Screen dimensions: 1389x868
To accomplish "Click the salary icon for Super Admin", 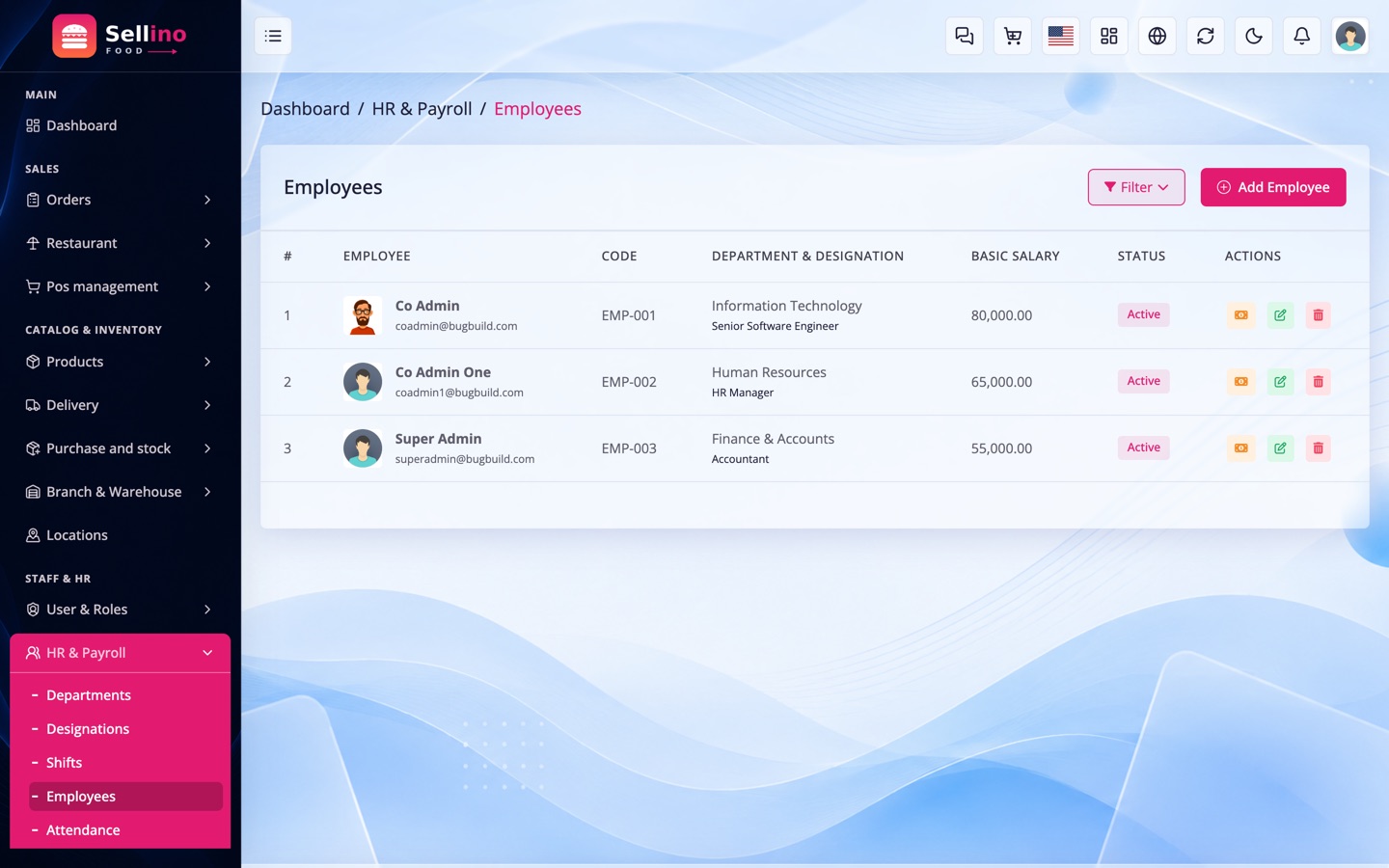I will [1241, 448].
